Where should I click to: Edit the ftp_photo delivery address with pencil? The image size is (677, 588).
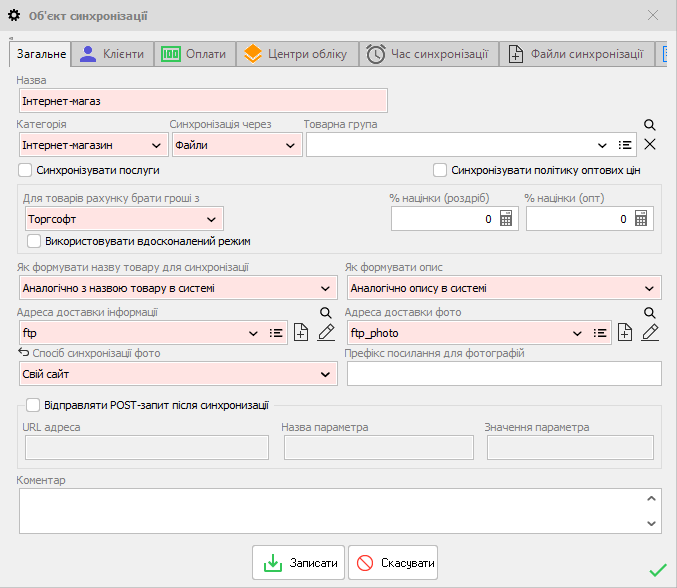[651, 333]
